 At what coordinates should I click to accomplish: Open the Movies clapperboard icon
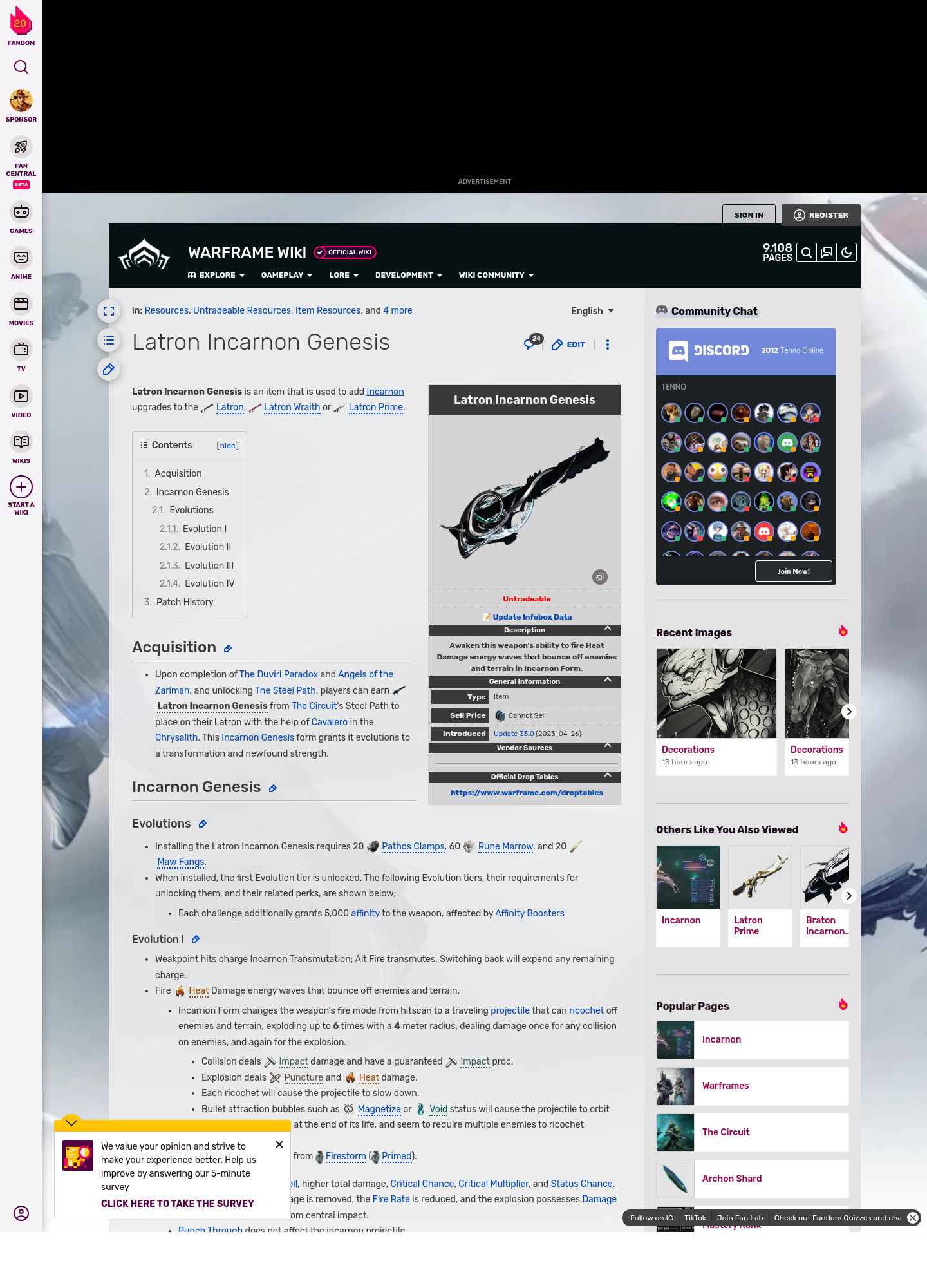(x=21, y=303)
